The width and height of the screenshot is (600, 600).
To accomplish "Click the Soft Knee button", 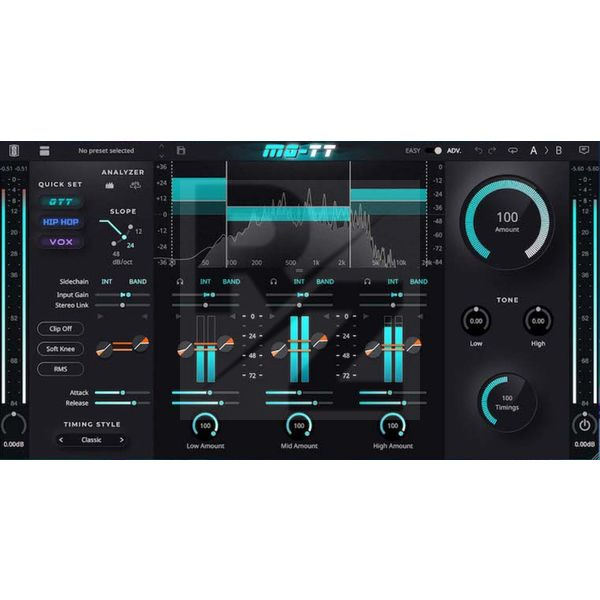I will 60,349.
